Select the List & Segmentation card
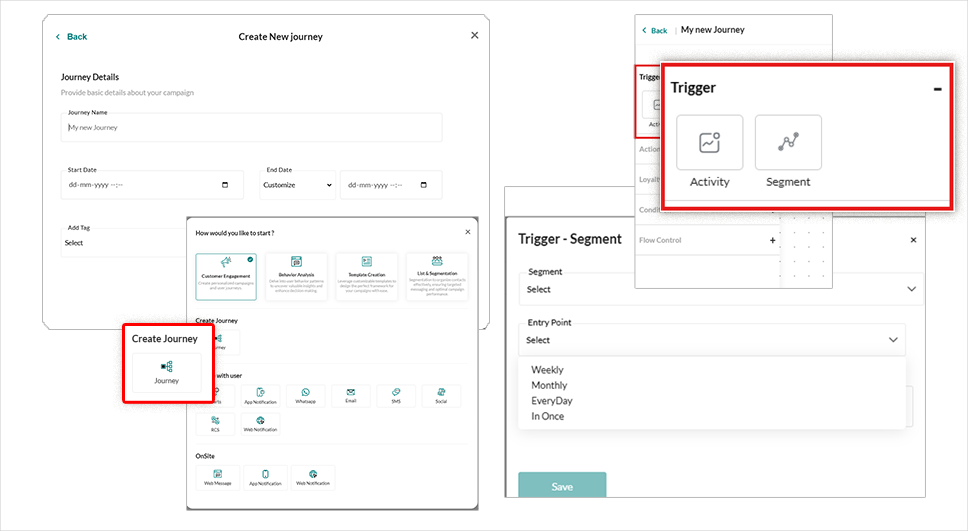968x531 pixels. point(437,277)
